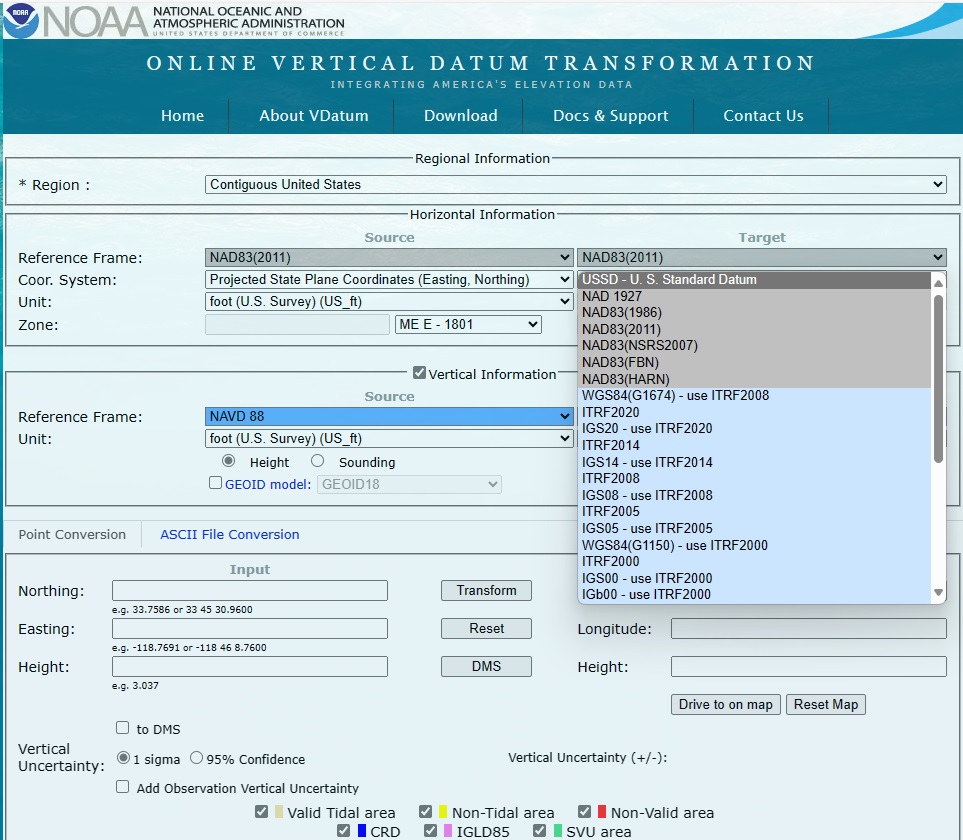Image resolution: width=963 pixels, height=840 pixels.
Task: Select 1 sigma uncertainty option
Action: click(x=123, y=758)
